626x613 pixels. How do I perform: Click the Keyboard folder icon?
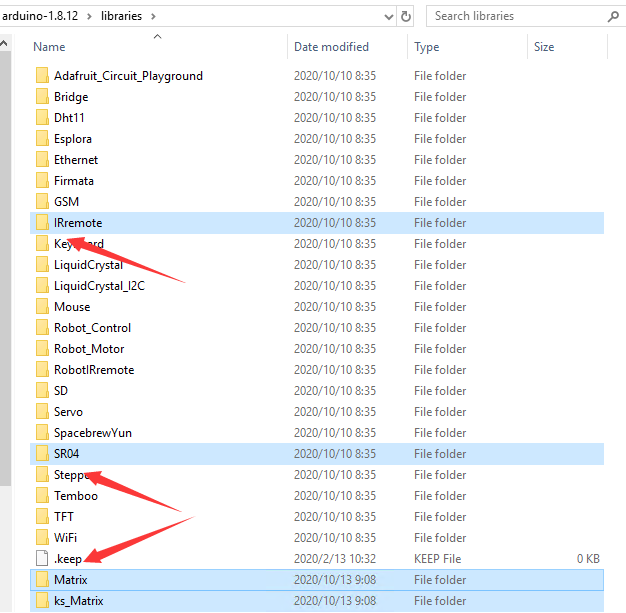(x=42, y=243)
